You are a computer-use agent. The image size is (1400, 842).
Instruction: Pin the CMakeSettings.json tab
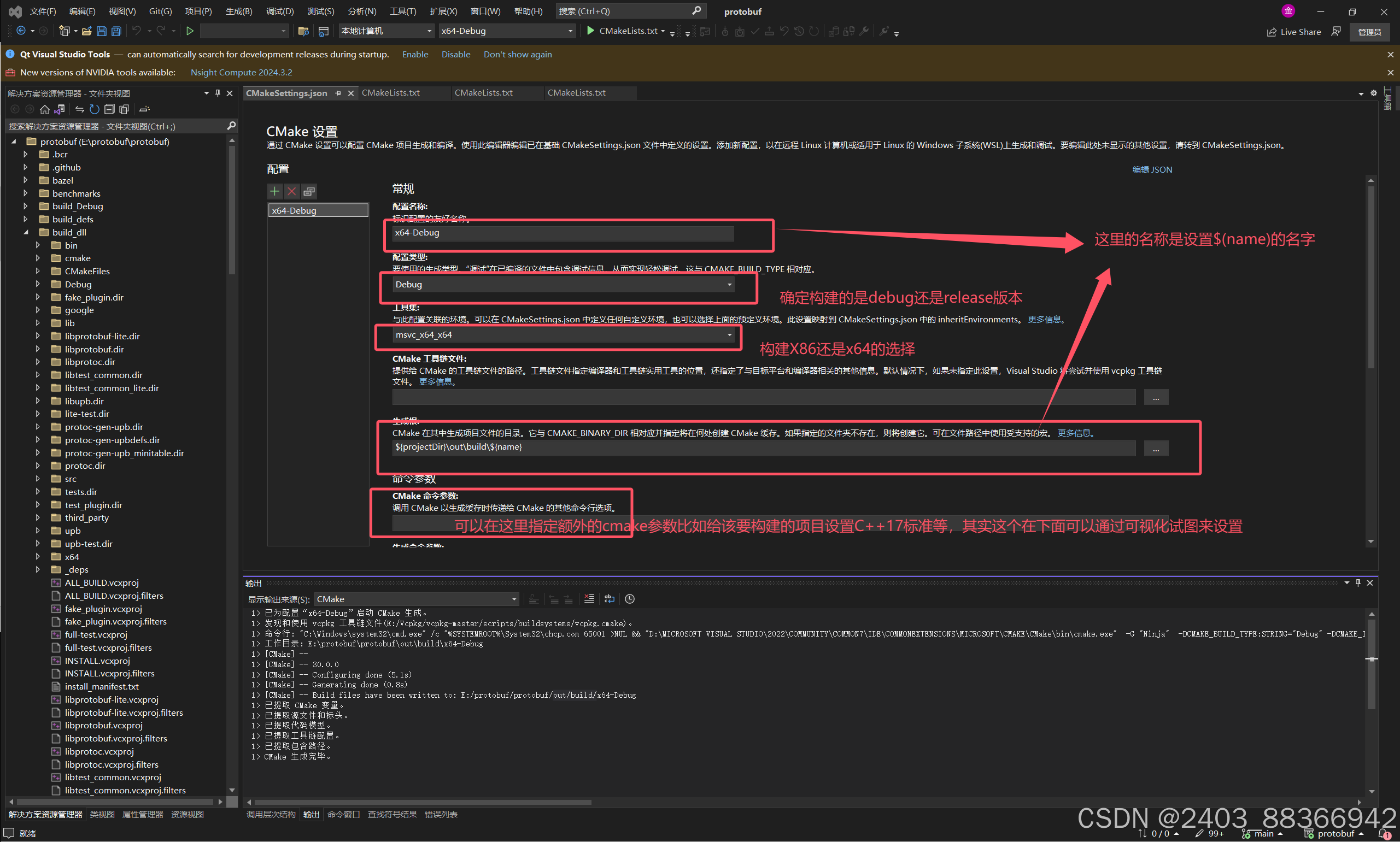point(338,93)
